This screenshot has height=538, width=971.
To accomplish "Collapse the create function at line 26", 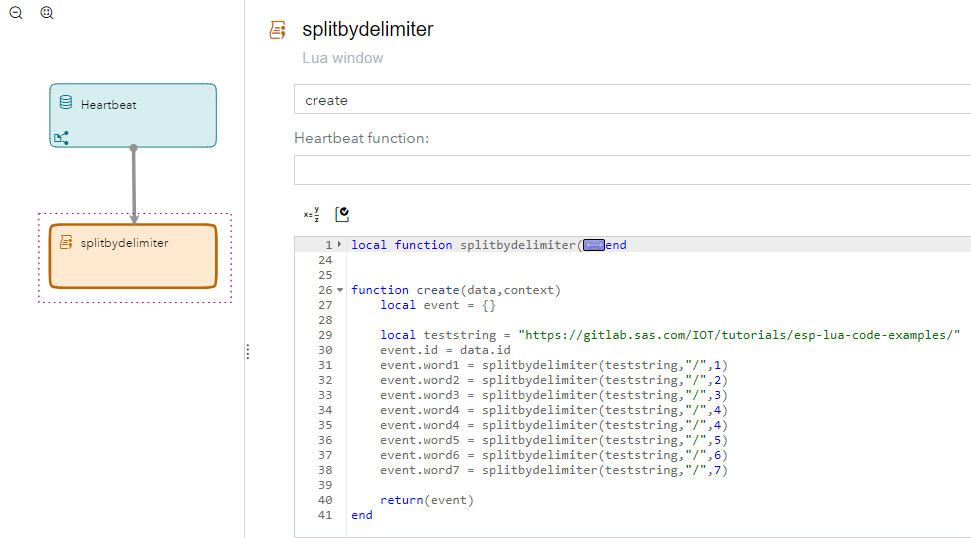I will click(341, 290).
